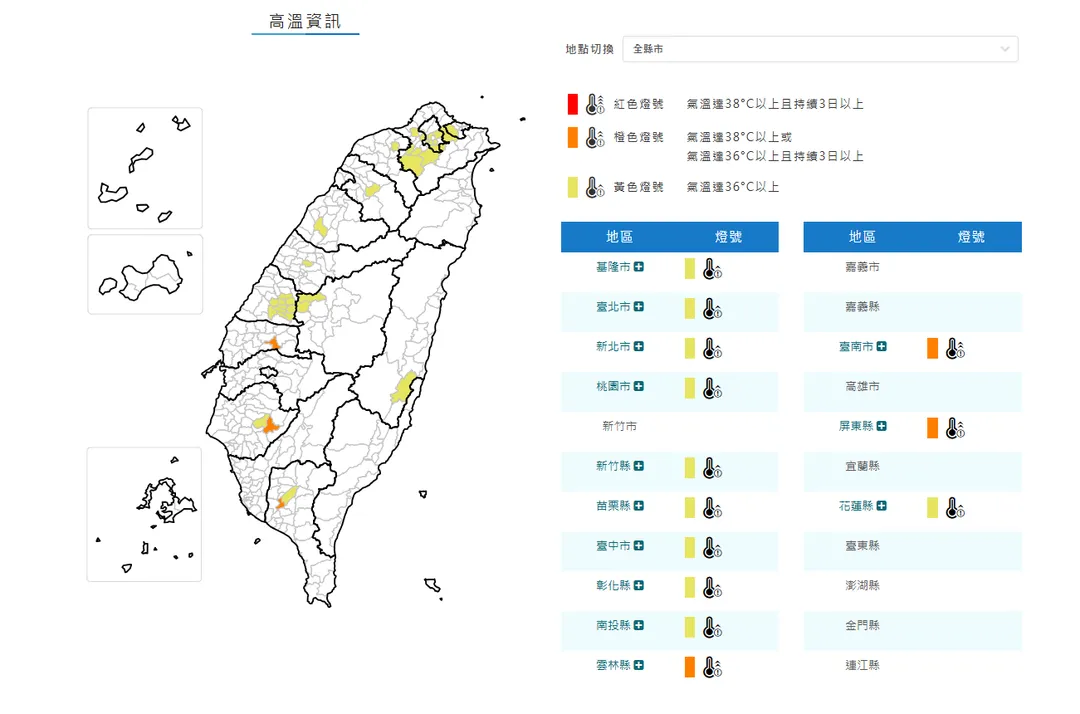Click the 紅色燈號 legend thermometer icon
Screen dimensions: 1080x714
tap(594, 104)
